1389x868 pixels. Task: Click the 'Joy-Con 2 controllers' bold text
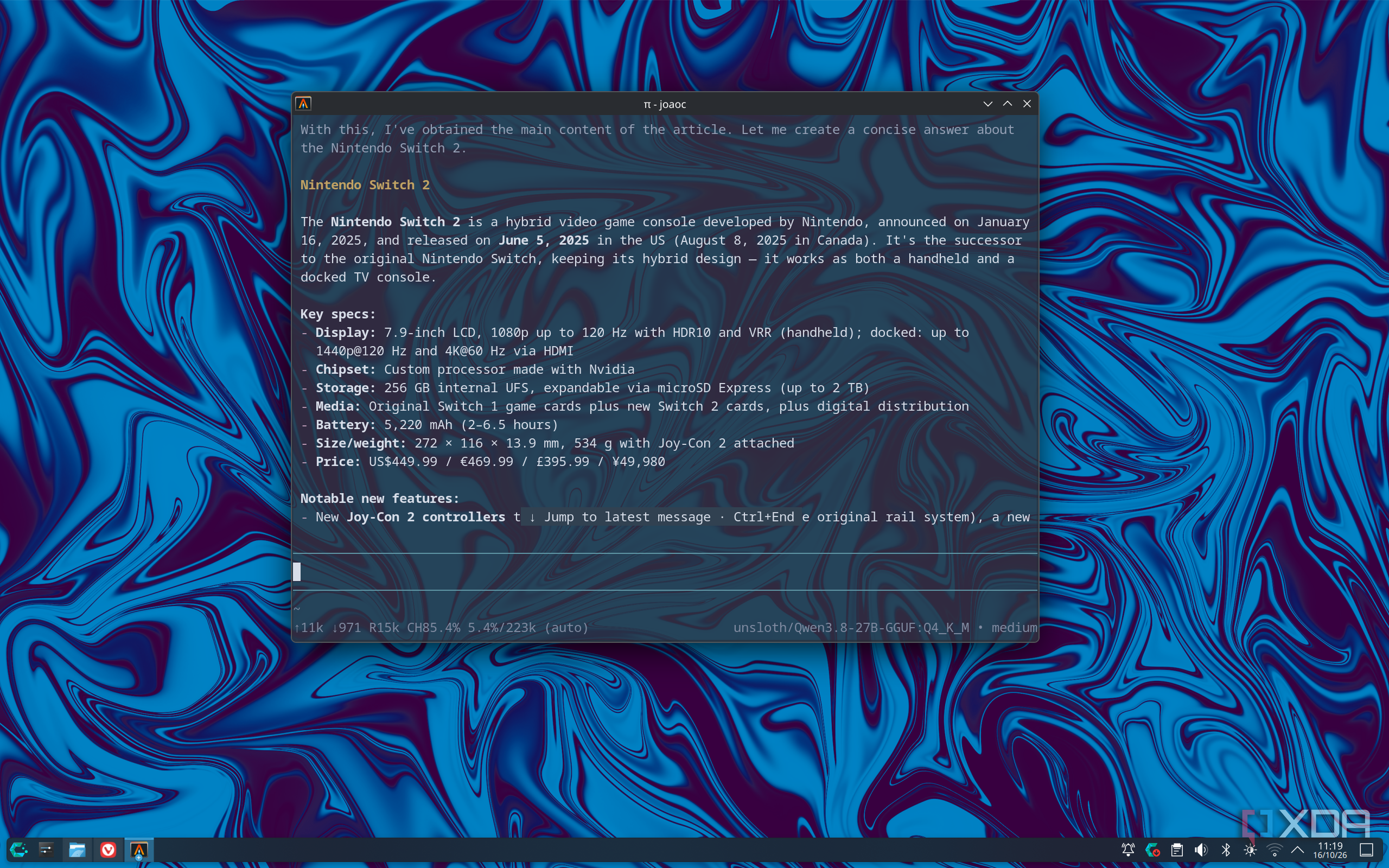(x=426, y=516)
